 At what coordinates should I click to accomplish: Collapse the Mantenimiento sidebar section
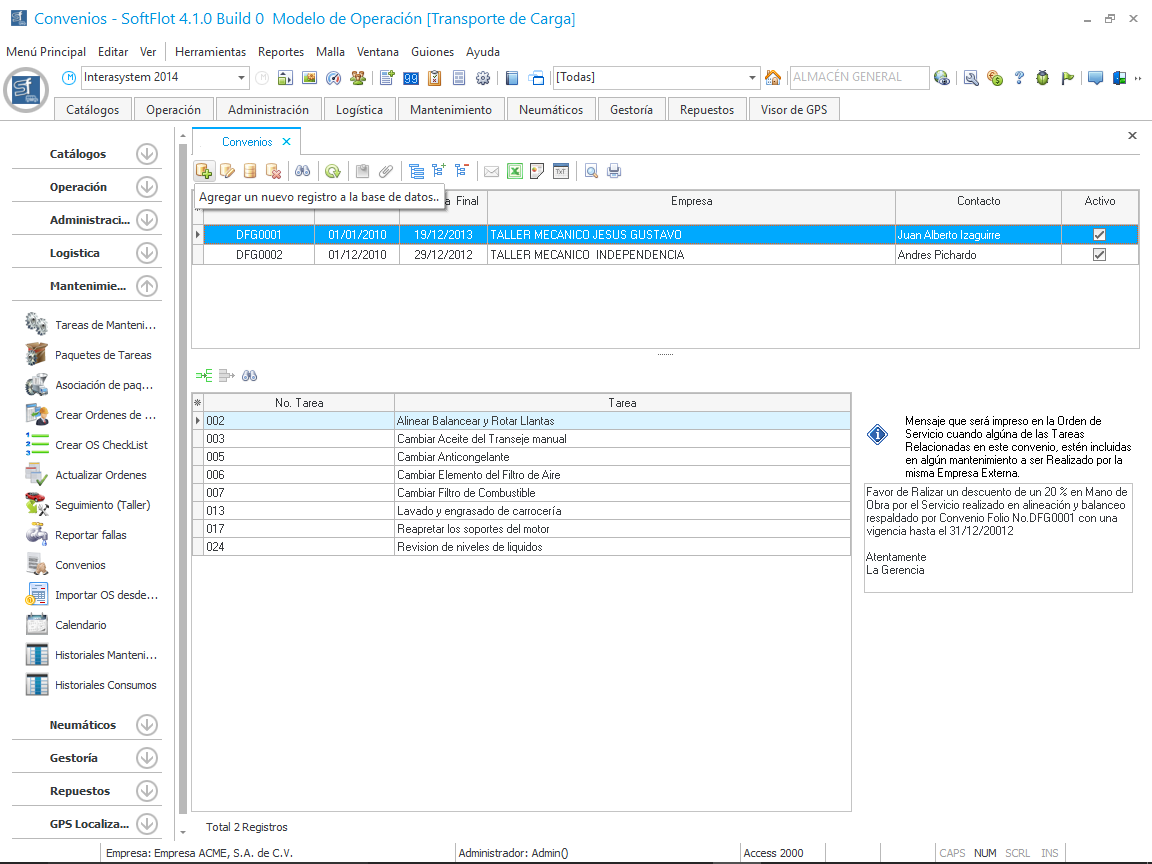(x=147, y=286)
